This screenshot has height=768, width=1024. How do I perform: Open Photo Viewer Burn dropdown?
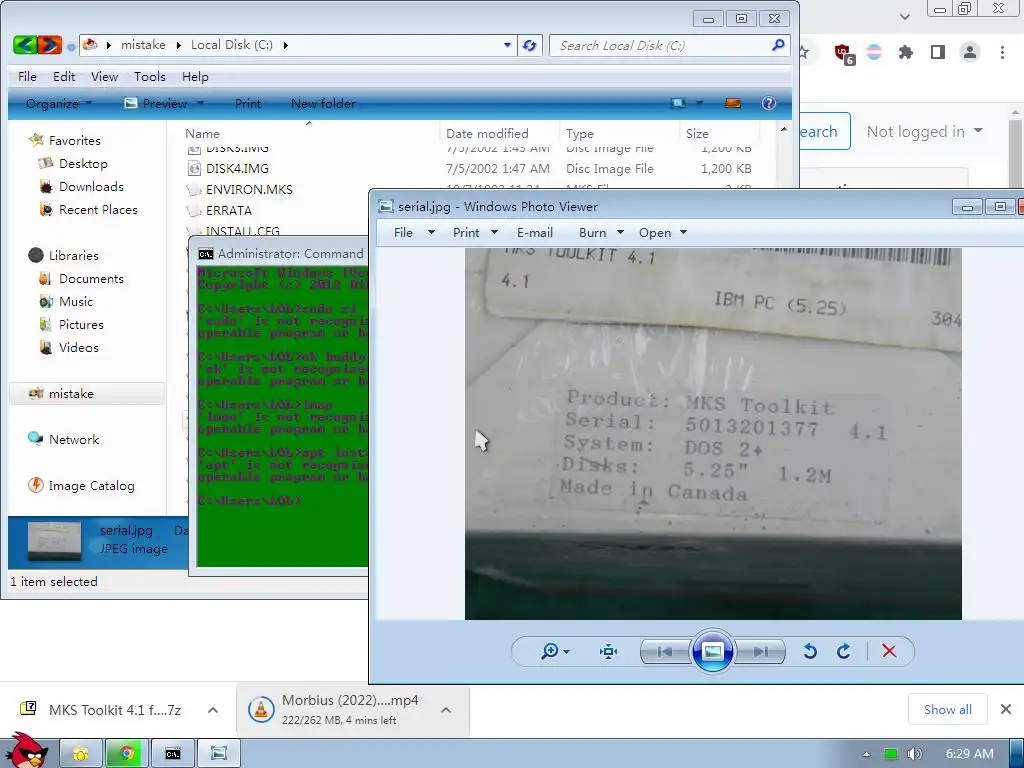601,232
